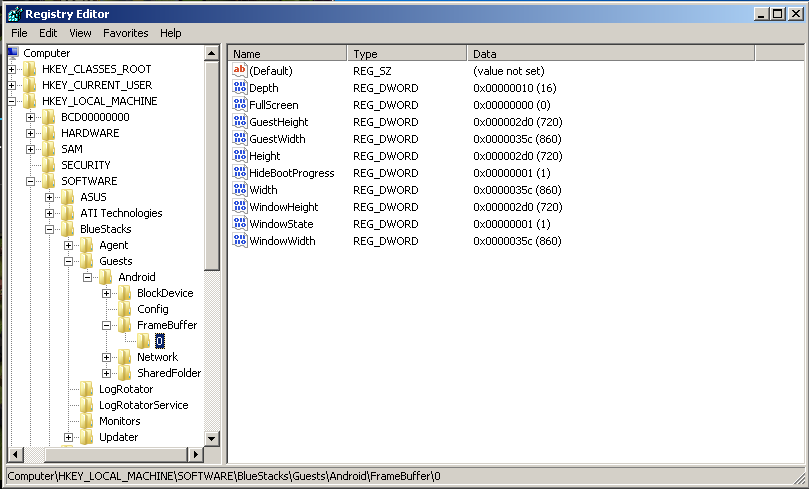The width and height of the screenshot is (809, 489).
Task: Expand the HKEY_CURRENT_USER node
Action: 11,85
